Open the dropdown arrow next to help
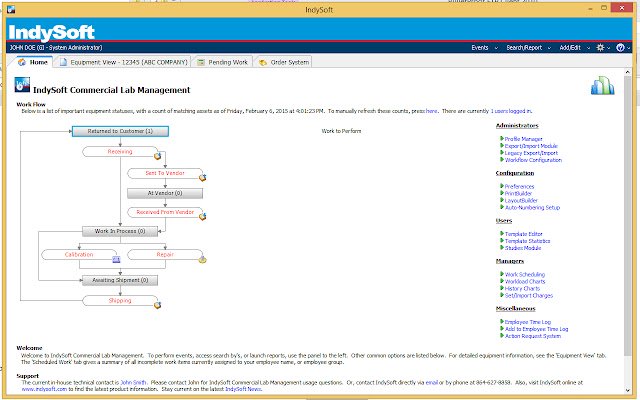This screenshot has height=400, width=640. [629, 48]
